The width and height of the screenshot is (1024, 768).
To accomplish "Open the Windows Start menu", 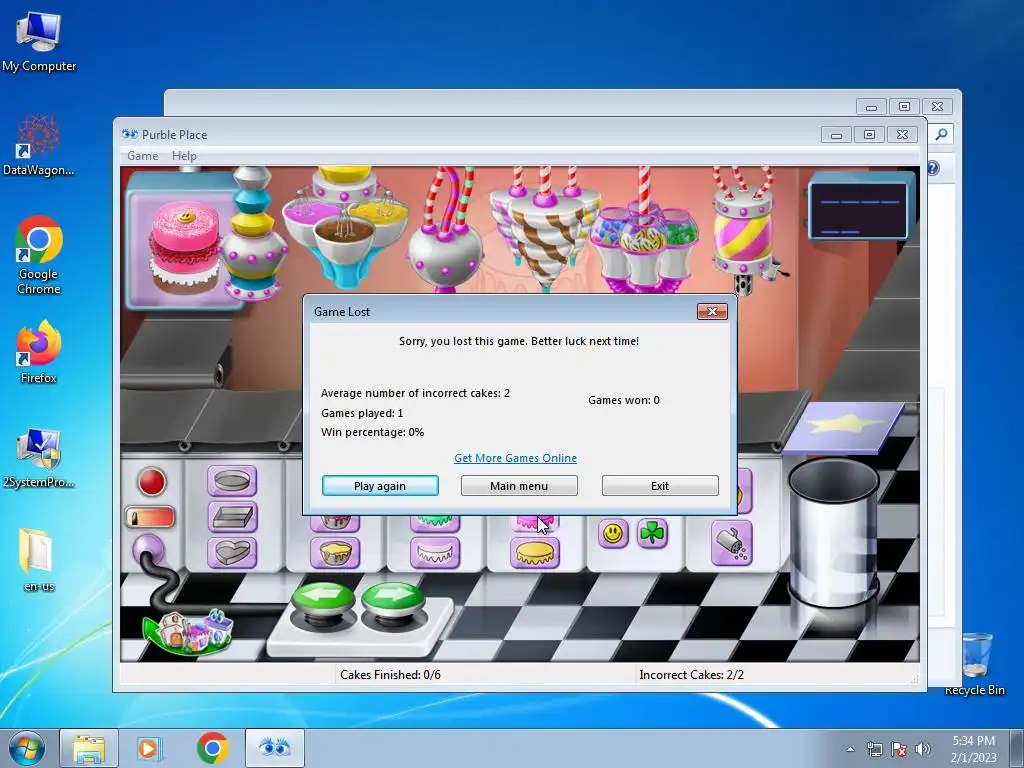I will 27,748.
